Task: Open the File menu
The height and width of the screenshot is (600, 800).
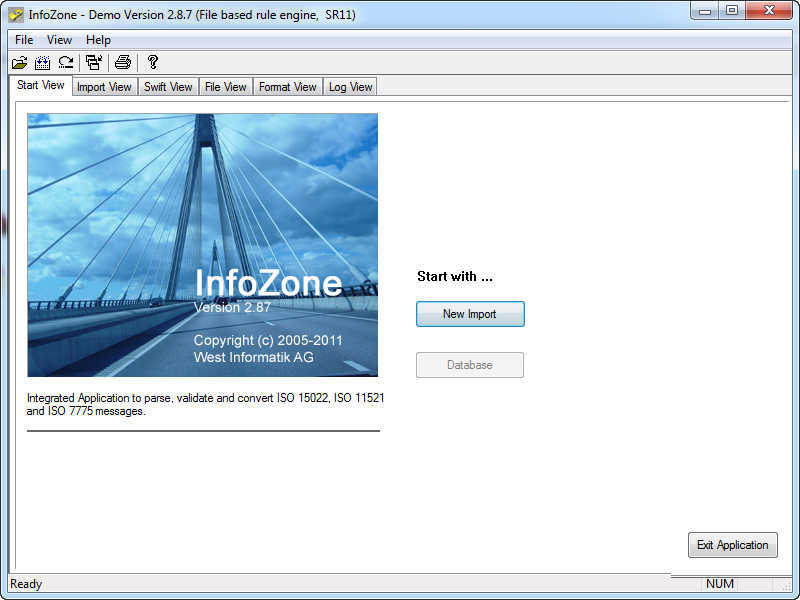Action: pos(24,40)
